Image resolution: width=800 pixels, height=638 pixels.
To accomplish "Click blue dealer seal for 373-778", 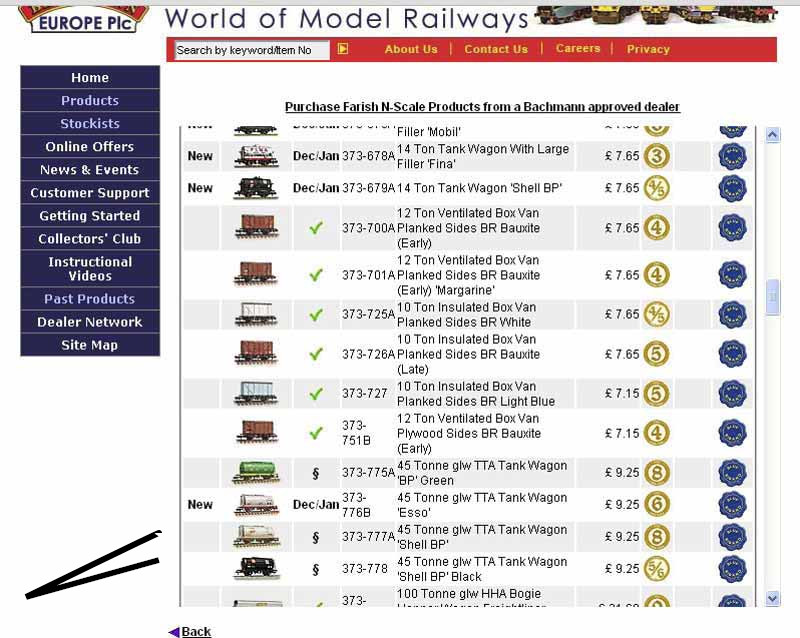I will (732, 569).
